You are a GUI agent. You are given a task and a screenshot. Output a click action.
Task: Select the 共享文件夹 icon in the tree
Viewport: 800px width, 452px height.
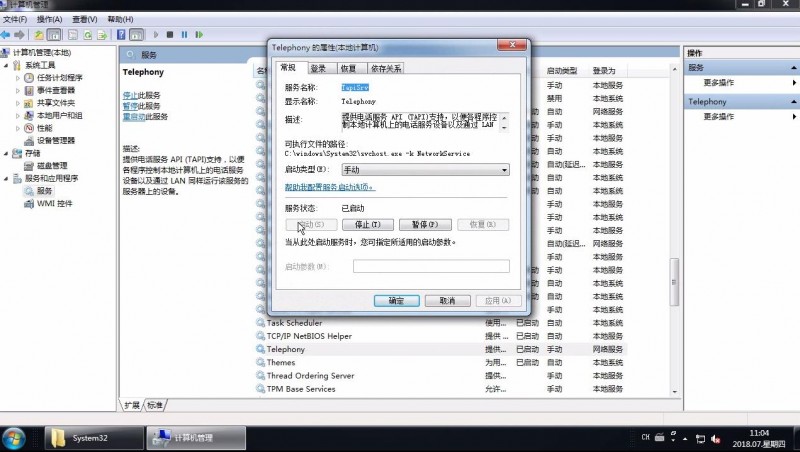[29, 103]
